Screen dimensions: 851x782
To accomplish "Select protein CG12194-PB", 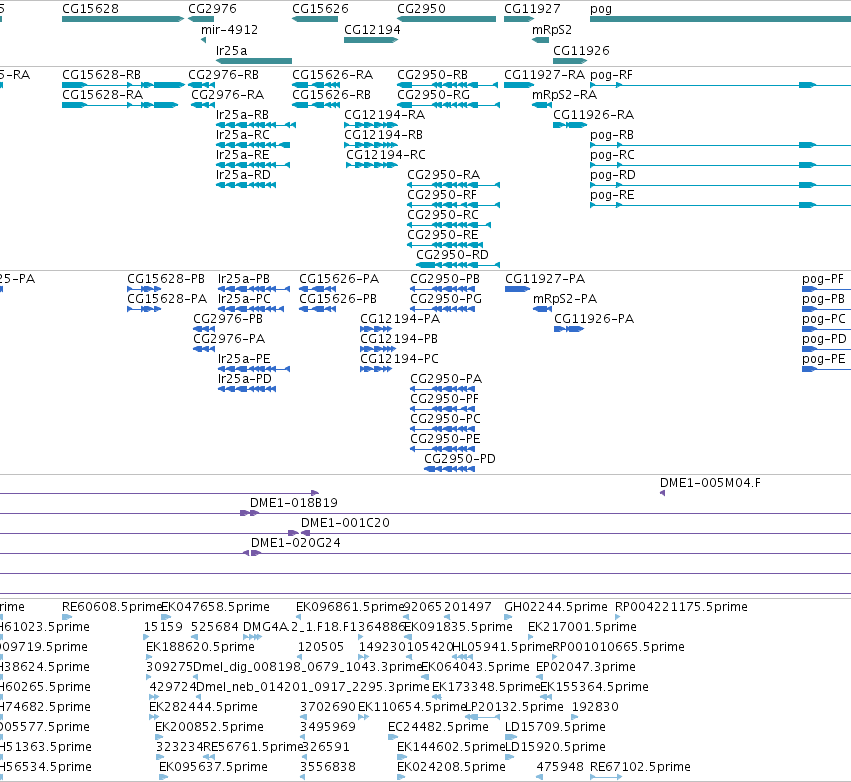I will point(376,348).
